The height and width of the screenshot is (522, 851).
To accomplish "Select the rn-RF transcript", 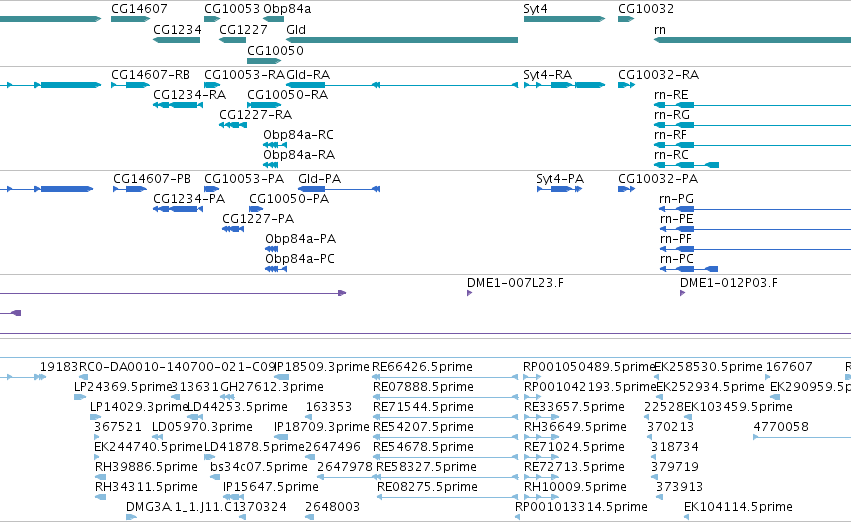I will (752, 145).
